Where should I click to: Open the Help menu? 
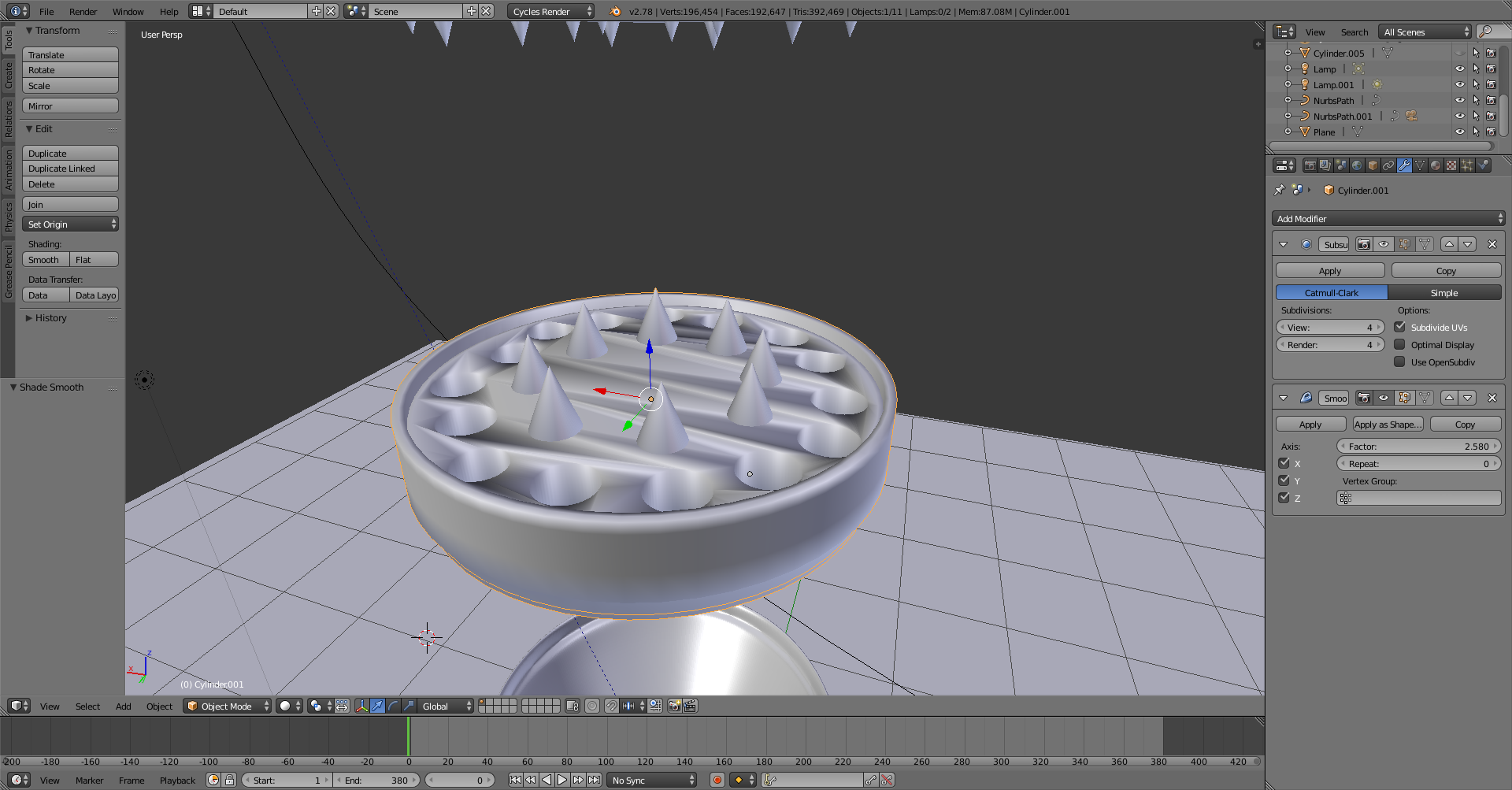(169, 11)
